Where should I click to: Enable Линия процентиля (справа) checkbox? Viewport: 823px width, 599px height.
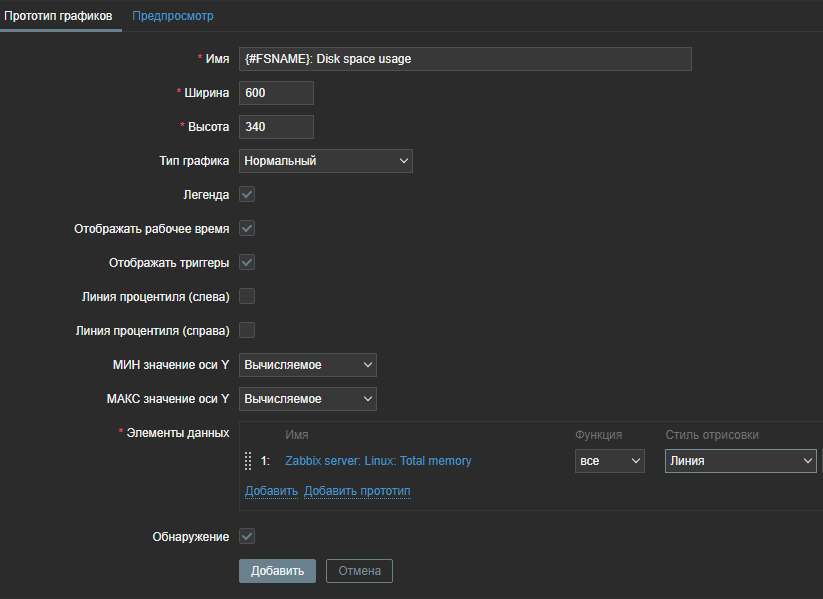coord(247,330)
